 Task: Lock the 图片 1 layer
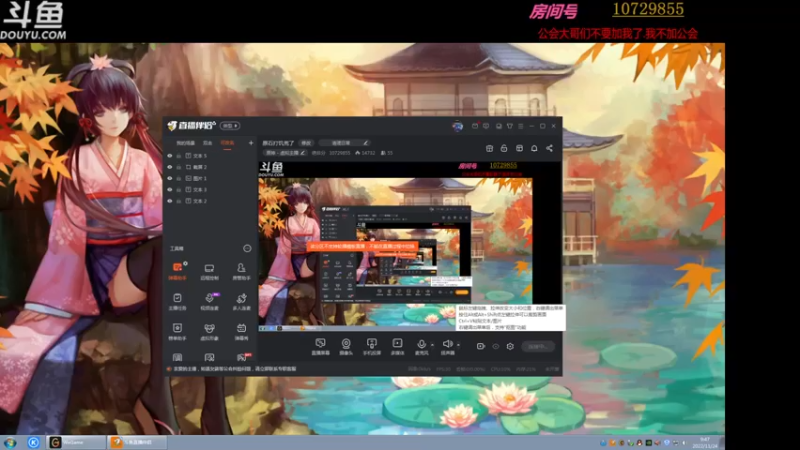pyautogui.click(x=179, y=178)
